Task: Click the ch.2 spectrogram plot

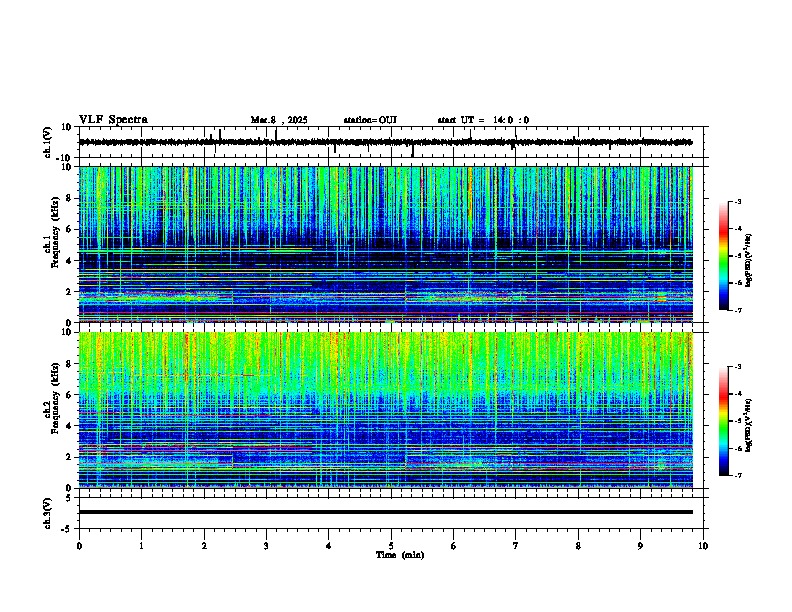Action: 386,410
